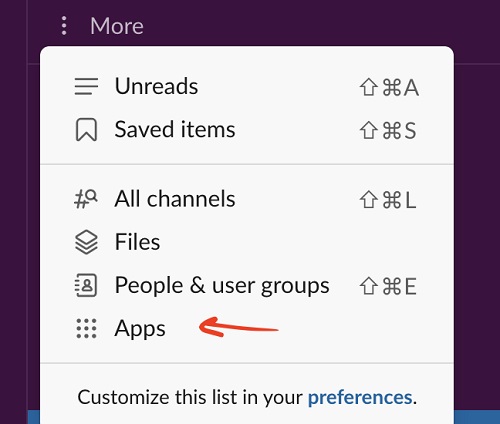Screen dimensions: 500x424
Task: Click the shift-command-E shortcut hint beside People
Action: click(x=388, y=286)
